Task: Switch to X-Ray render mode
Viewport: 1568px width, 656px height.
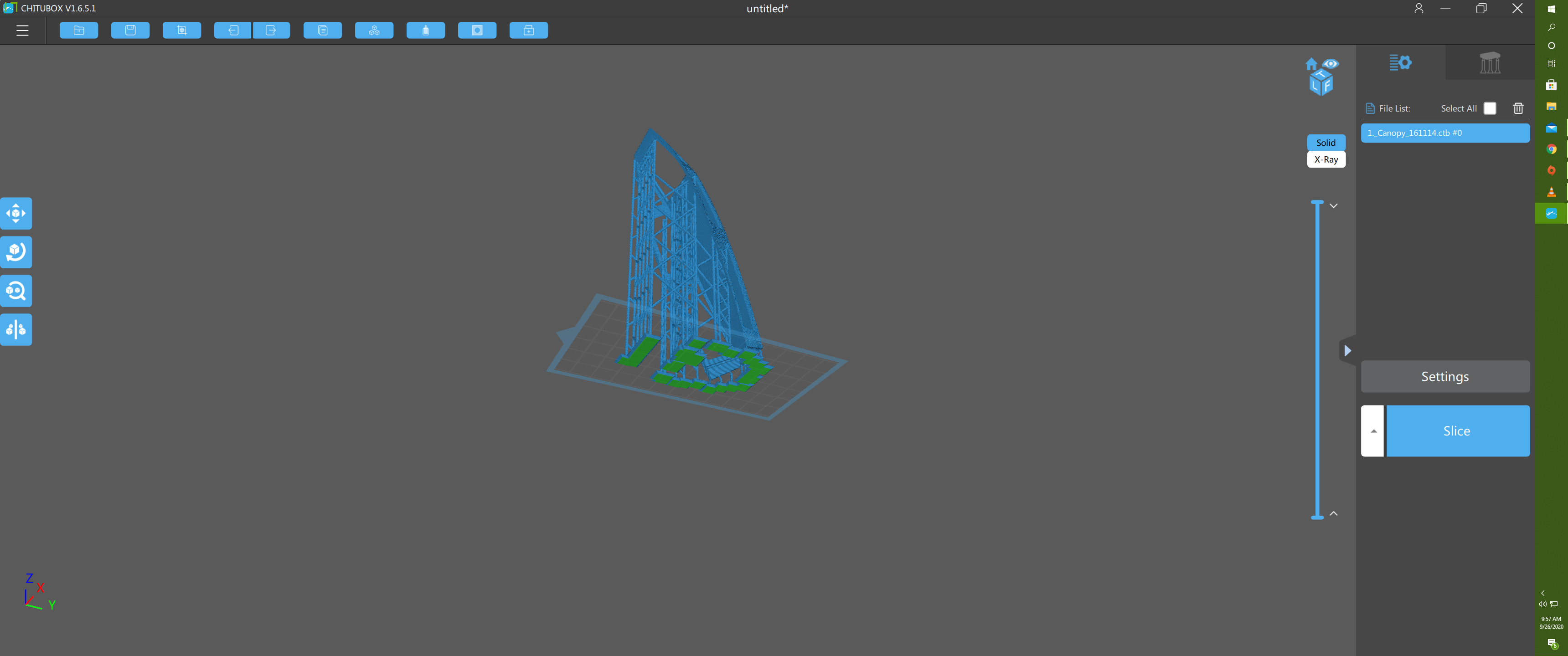Action: (x=1326, y=159)
